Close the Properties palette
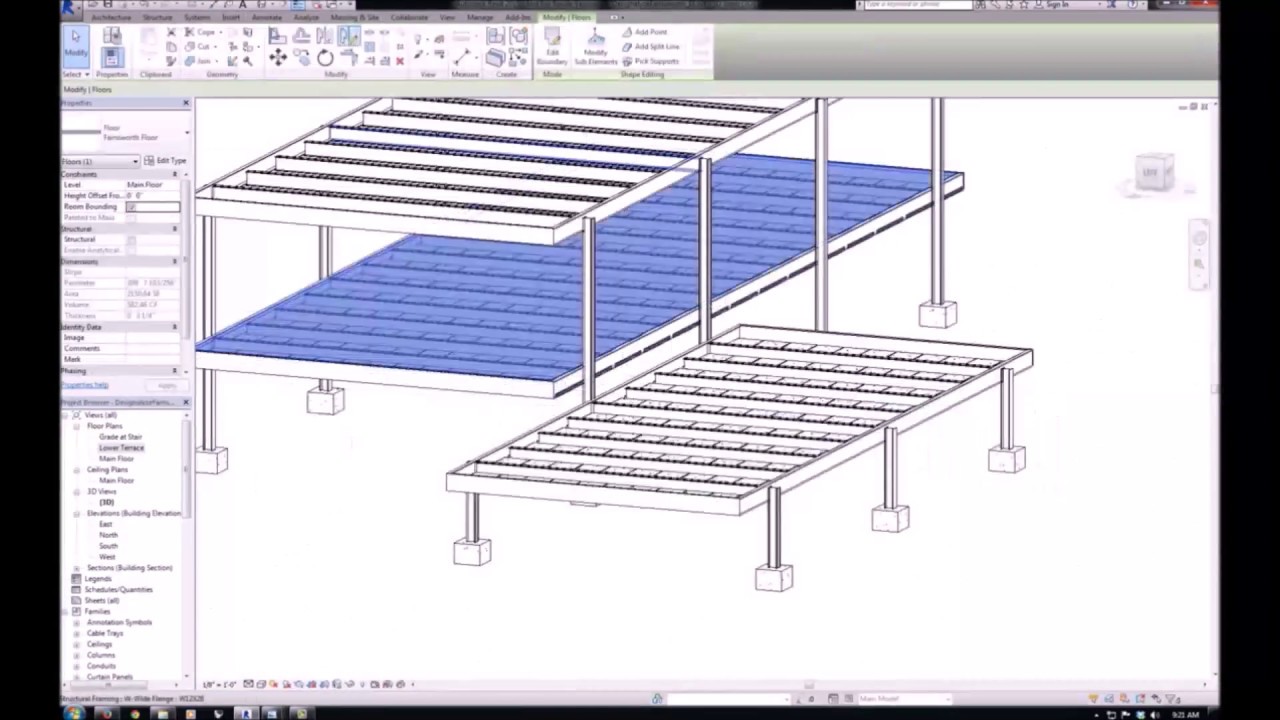The width and height of the screenshot is (1280, 720). pyautogui.click(x=186, y=103)
